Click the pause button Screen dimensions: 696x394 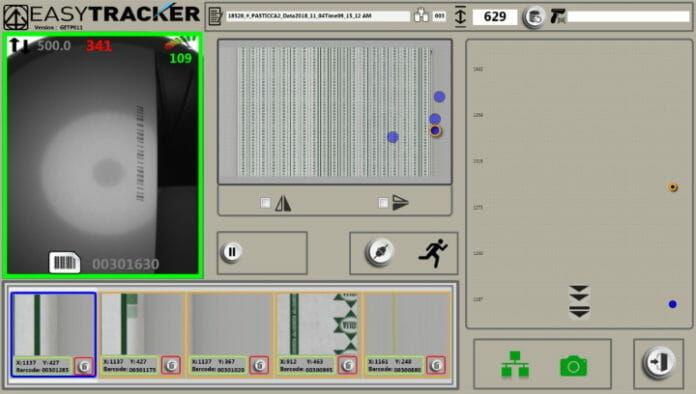click(231, 252)
